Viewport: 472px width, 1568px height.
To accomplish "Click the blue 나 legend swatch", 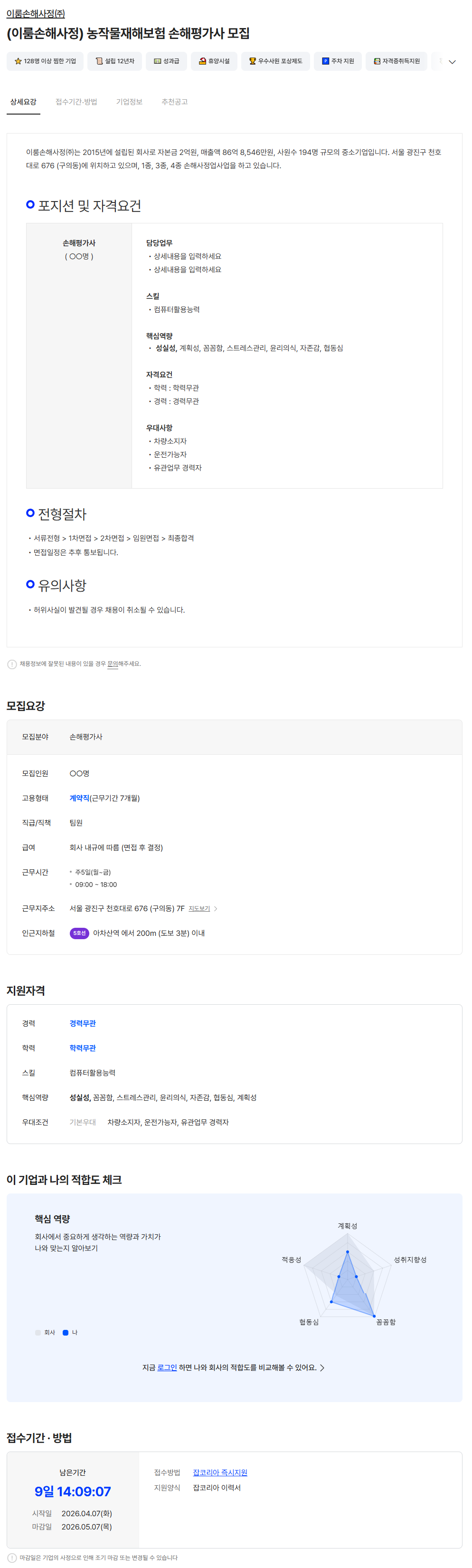I will (66, 1332).
